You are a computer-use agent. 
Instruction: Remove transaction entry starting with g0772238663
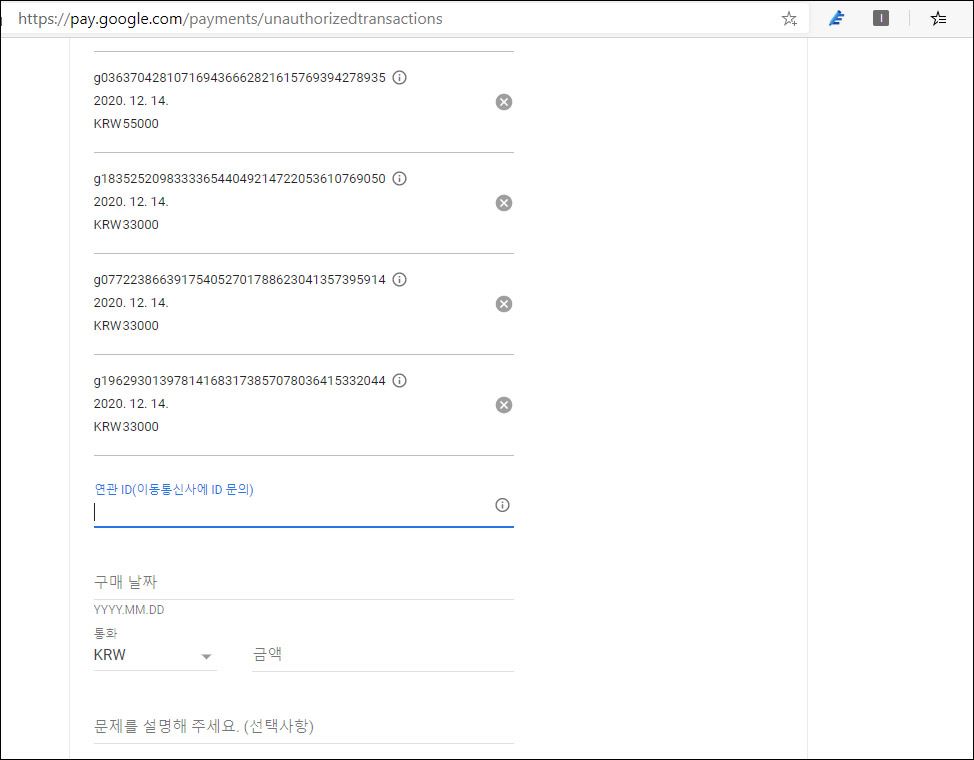pyautogui.click(x=504, y=304)
